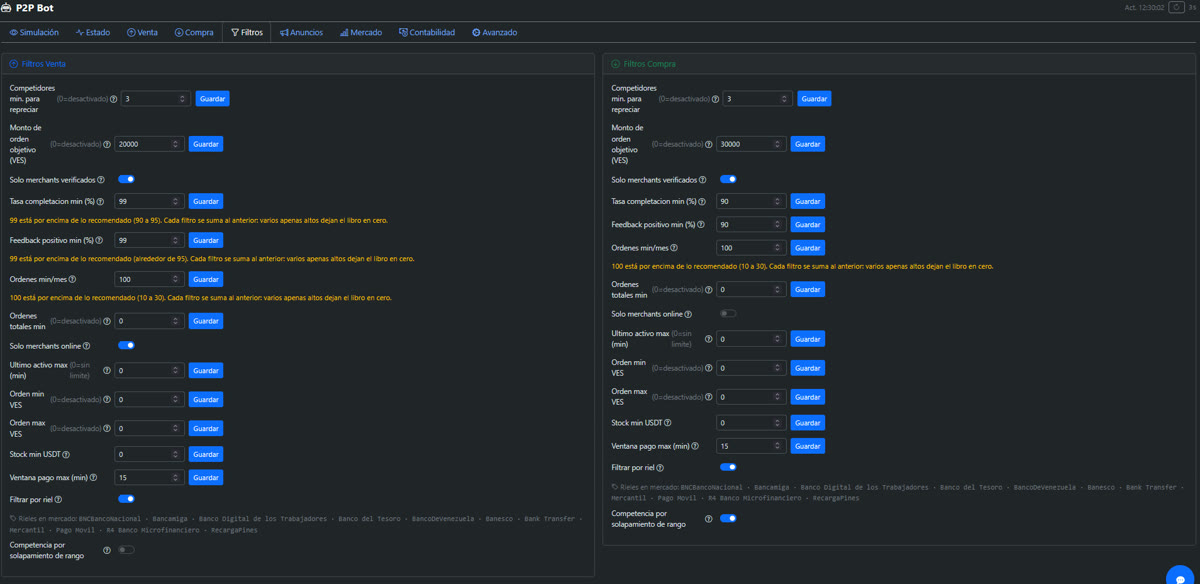Click Guardar next to Monto 20000
The height and width of the screenshot is (584, 1200).
pyautogui.click(x=206, y=144)
